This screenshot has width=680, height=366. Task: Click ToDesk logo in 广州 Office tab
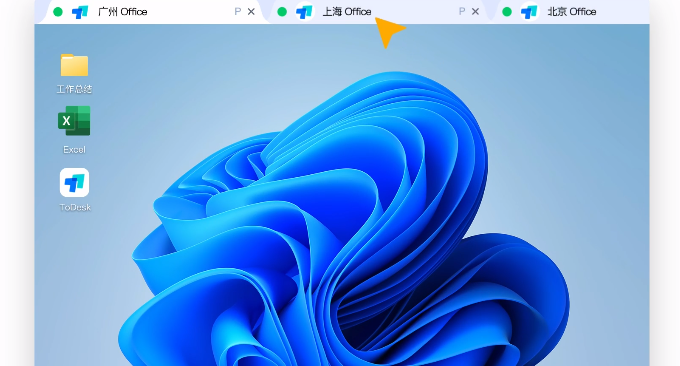coord(80,12)
